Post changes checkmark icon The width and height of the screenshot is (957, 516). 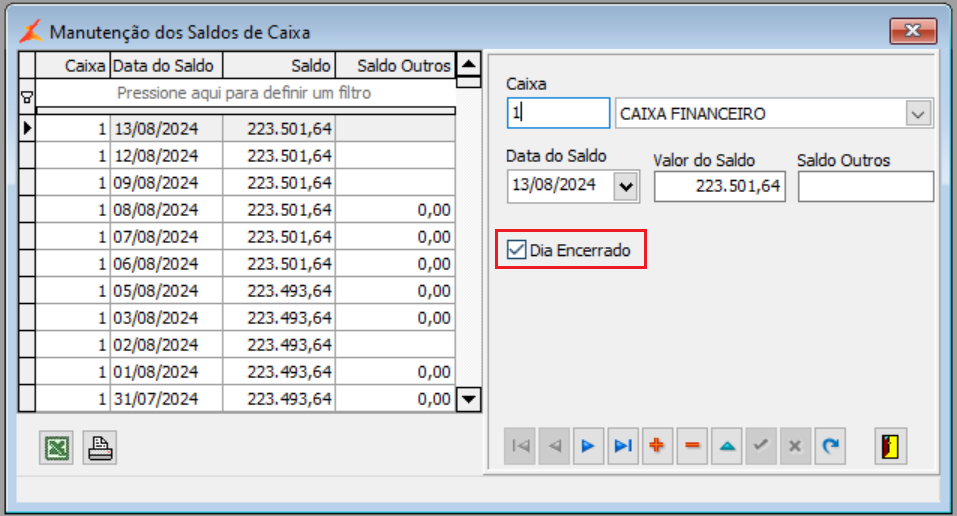[760, 446]
